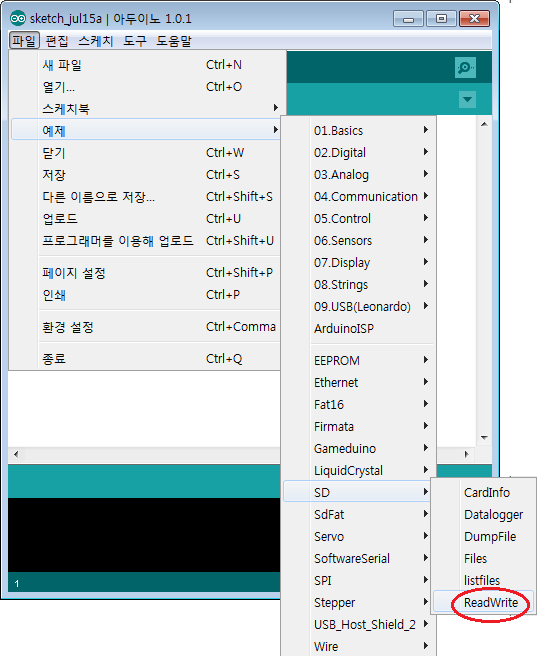This screenshot has width=537, height=656.
Task: Expand the Fat16 library examples
Action: point(359,405)
